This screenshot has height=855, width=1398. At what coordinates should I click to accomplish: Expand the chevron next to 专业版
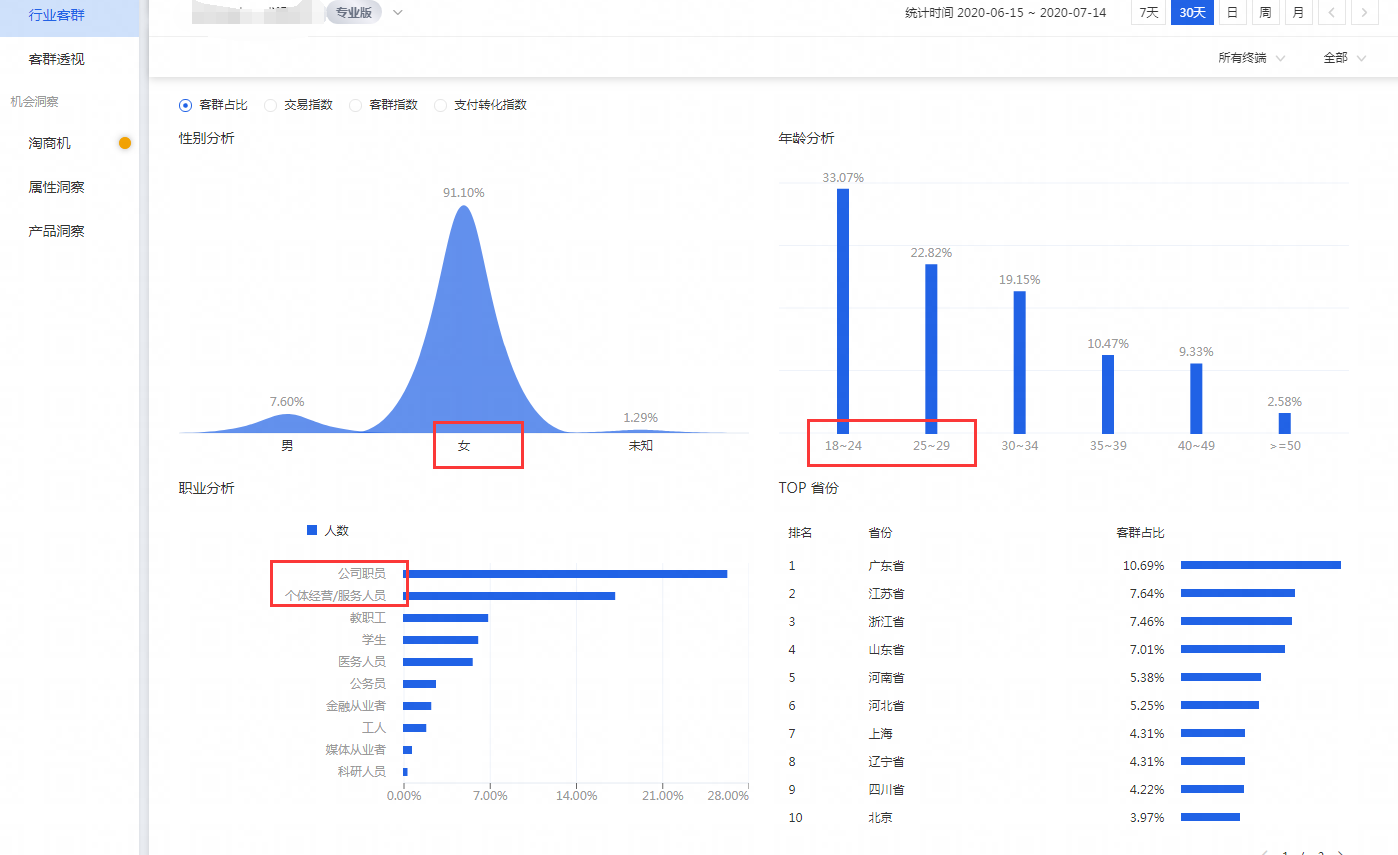click(398, 13)
